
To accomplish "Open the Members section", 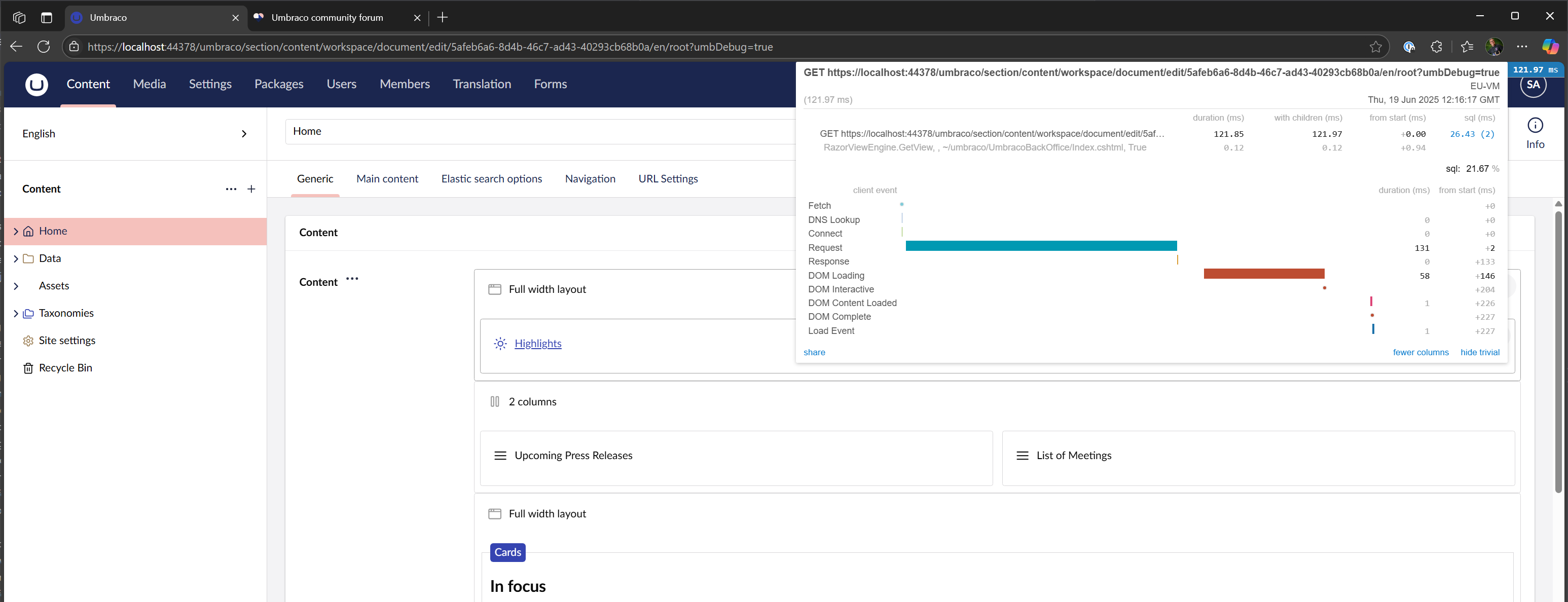I will (x=405, y=84).
